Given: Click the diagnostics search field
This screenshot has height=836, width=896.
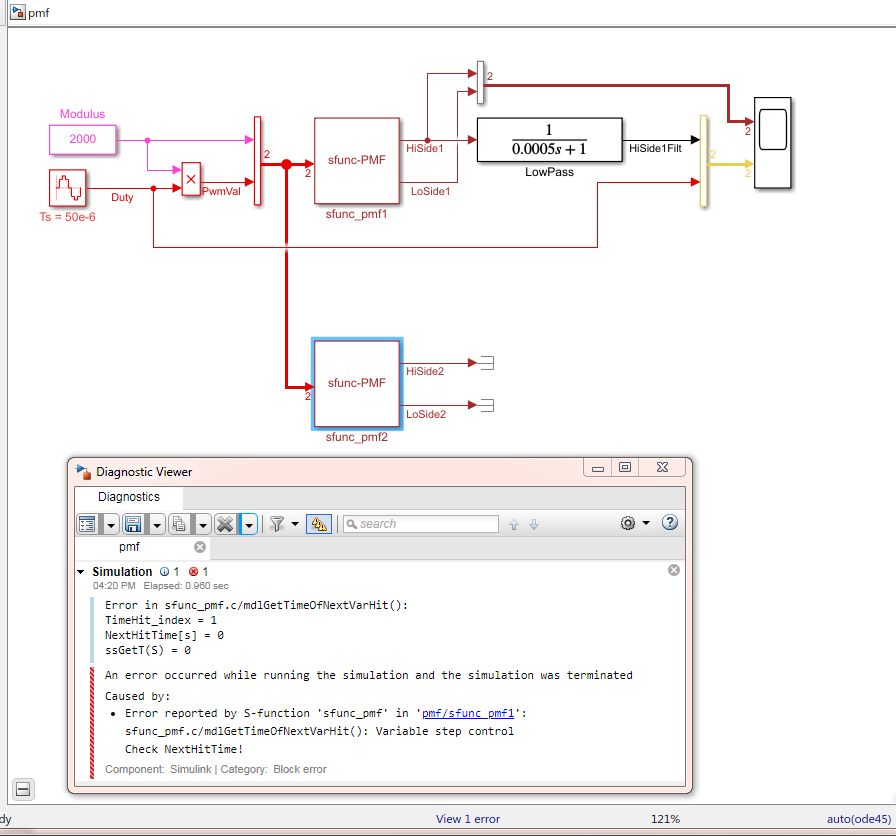Looking at the screenshot, I should coord(421,524).
